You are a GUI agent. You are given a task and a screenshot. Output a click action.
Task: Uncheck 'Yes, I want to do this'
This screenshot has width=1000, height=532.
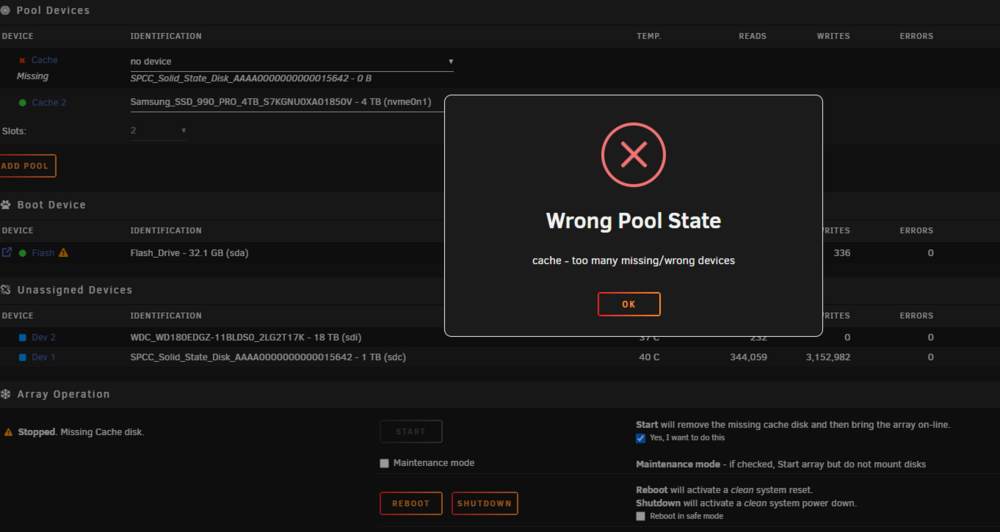tap(640, 438)
